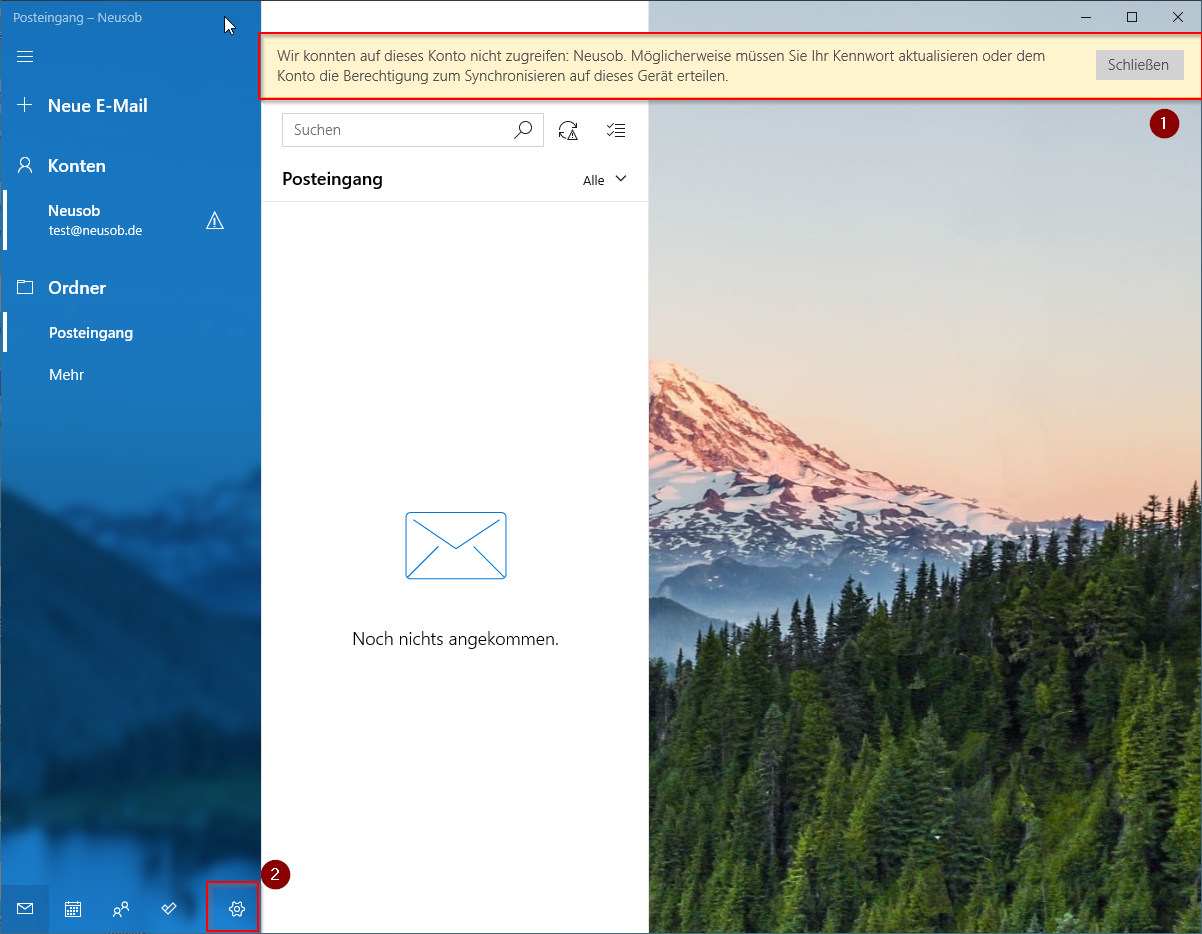Dismiss the warning with Schließen
The height and width of the screenshot is (934, 1202).
[1138, 65]
